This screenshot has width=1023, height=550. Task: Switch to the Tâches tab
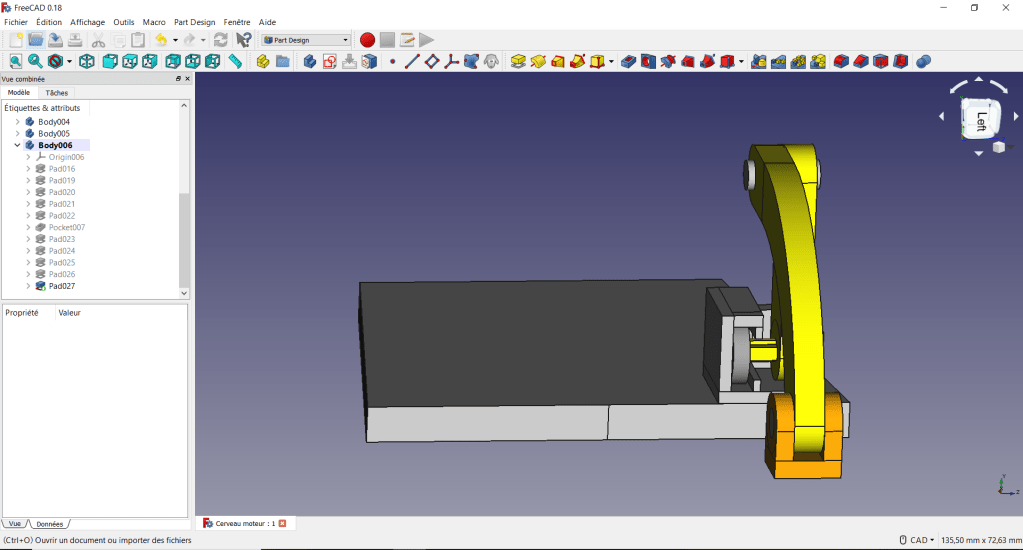57,92
